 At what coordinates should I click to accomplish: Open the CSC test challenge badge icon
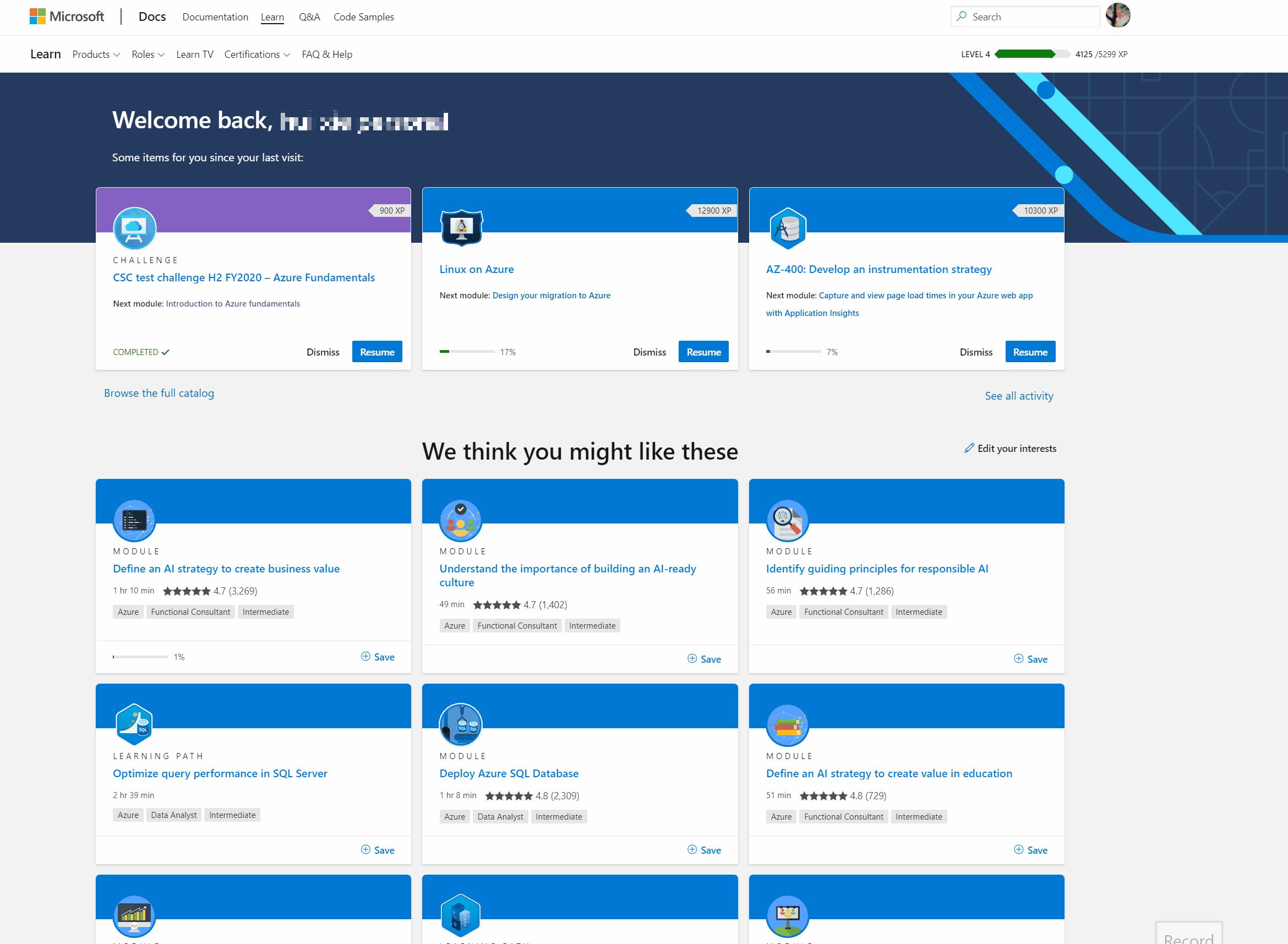click(x=134, y=228)
